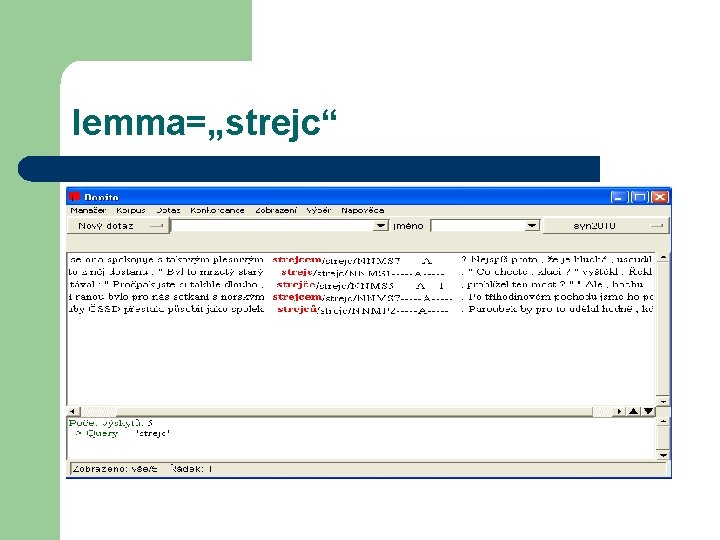Click the Řádek status bar entry

[x=191, y=469]
